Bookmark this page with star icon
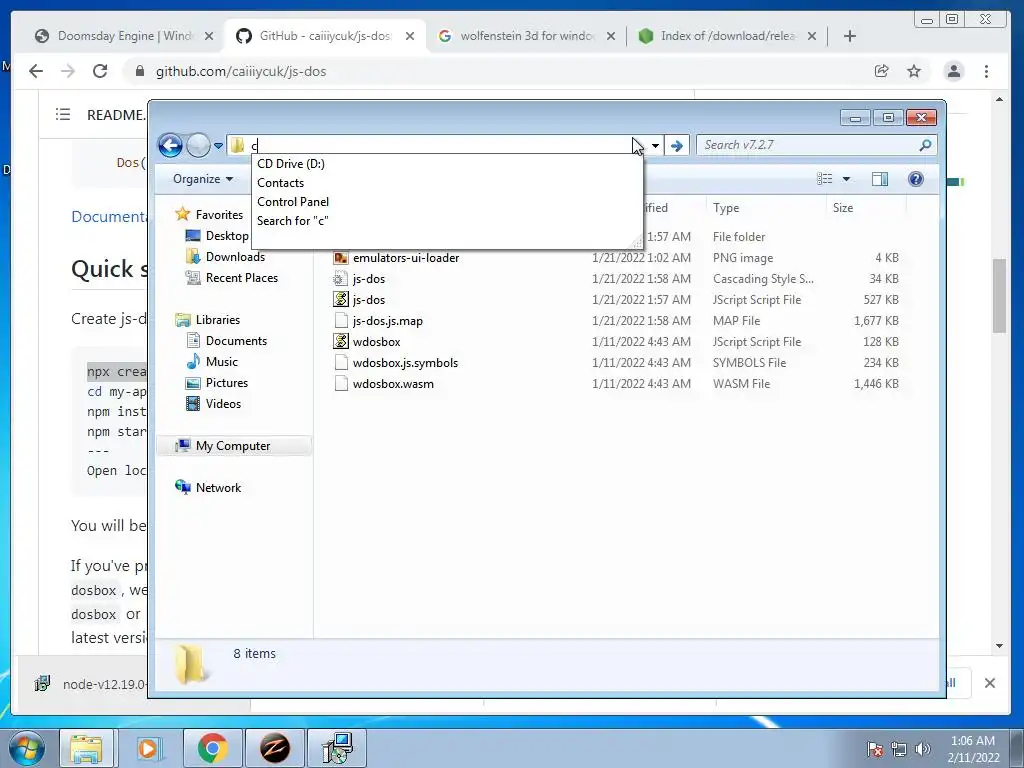1024x768 pixels. pyautogui.click(x=914, y=71)
